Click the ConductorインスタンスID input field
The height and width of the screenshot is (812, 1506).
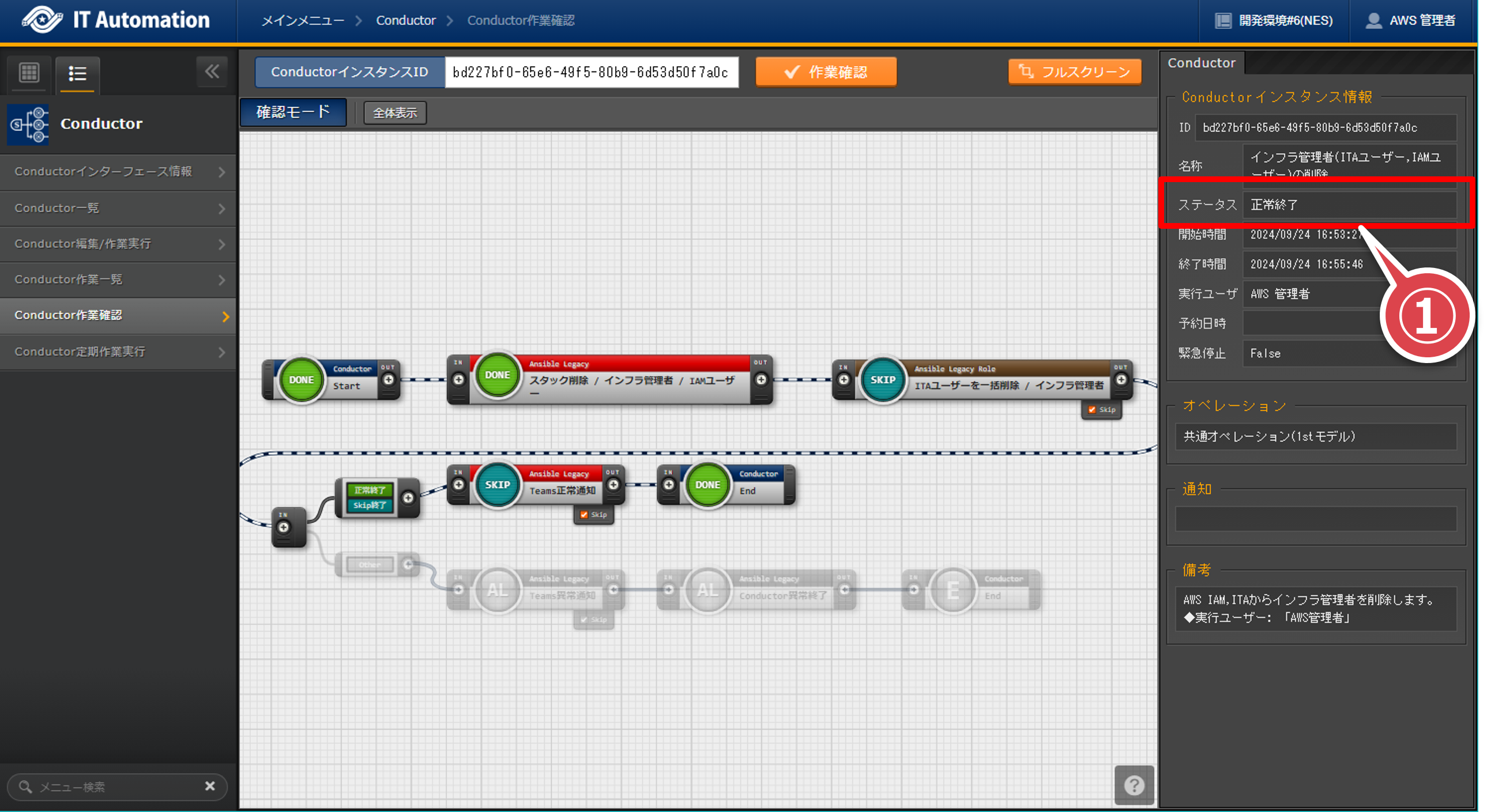[591, 73]
